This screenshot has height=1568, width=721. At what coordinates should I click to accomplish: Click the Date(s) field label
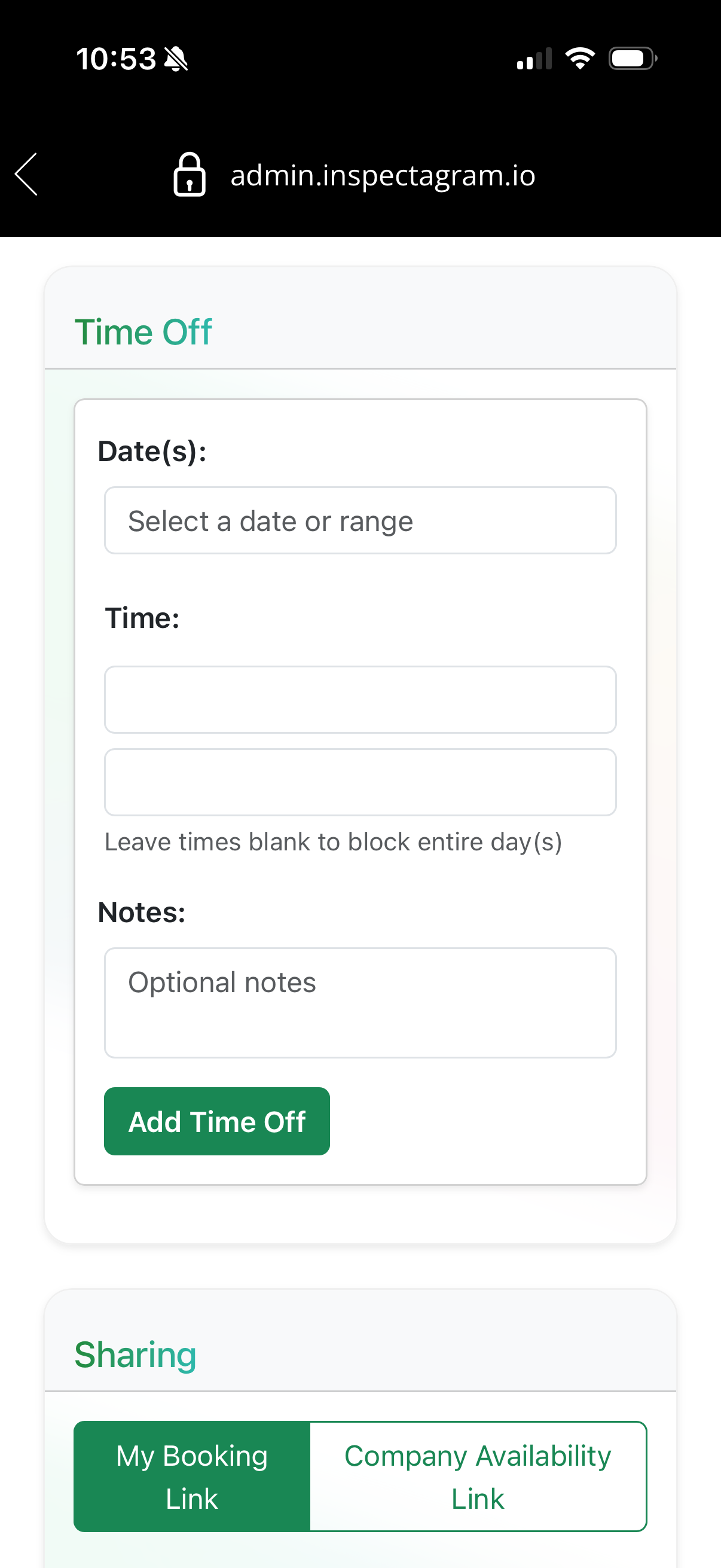click(152, 452)
